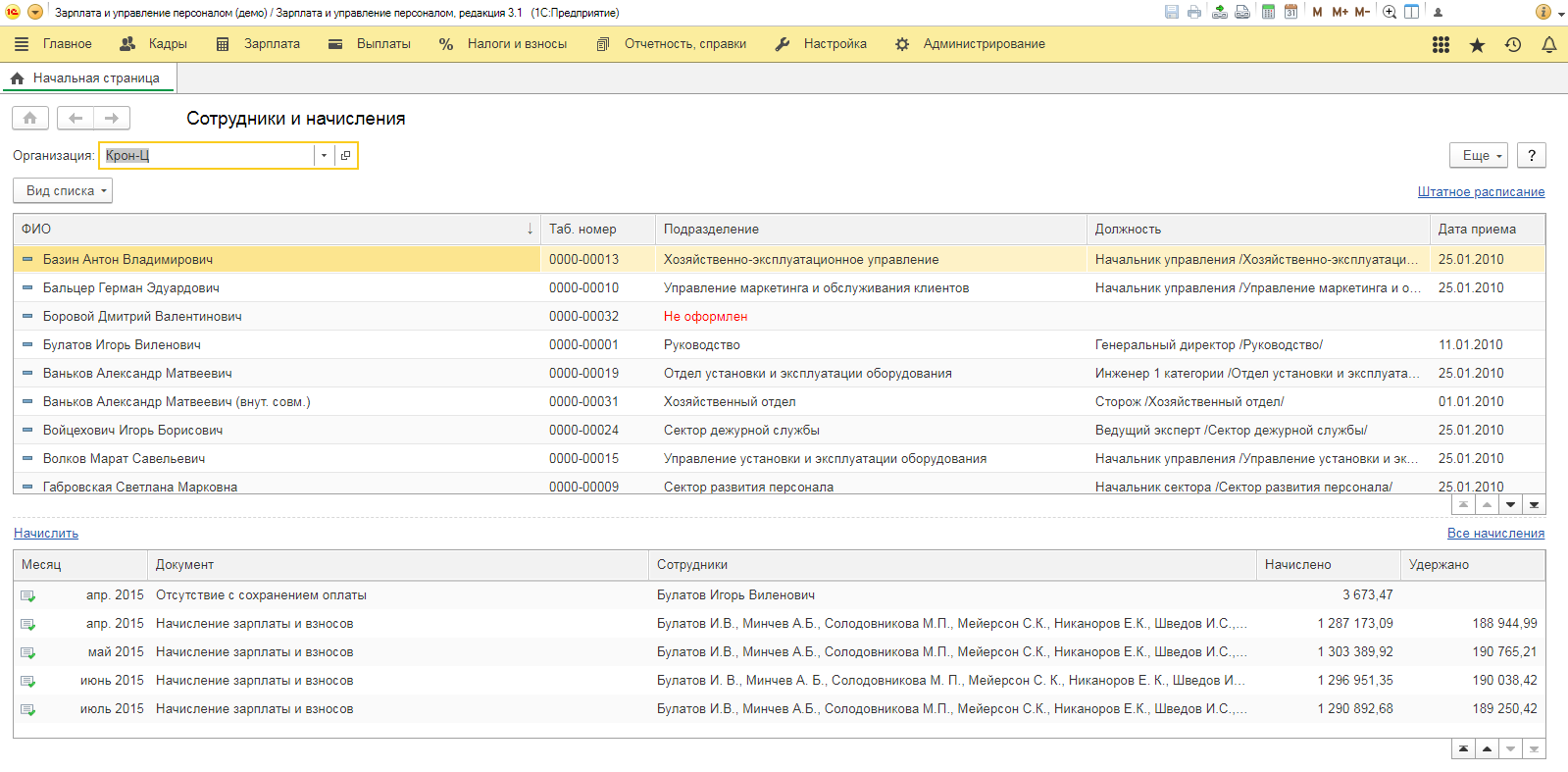Screen dimensions: 1568x772
Task: Click the Save diskette icon in title bar
Action: 1171,12
